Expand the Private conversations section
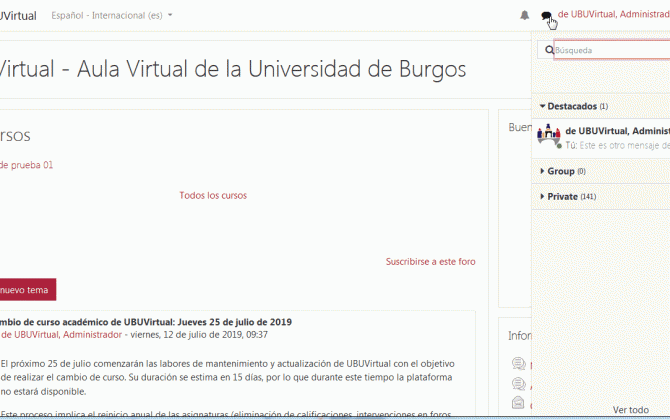 point(568,197)
